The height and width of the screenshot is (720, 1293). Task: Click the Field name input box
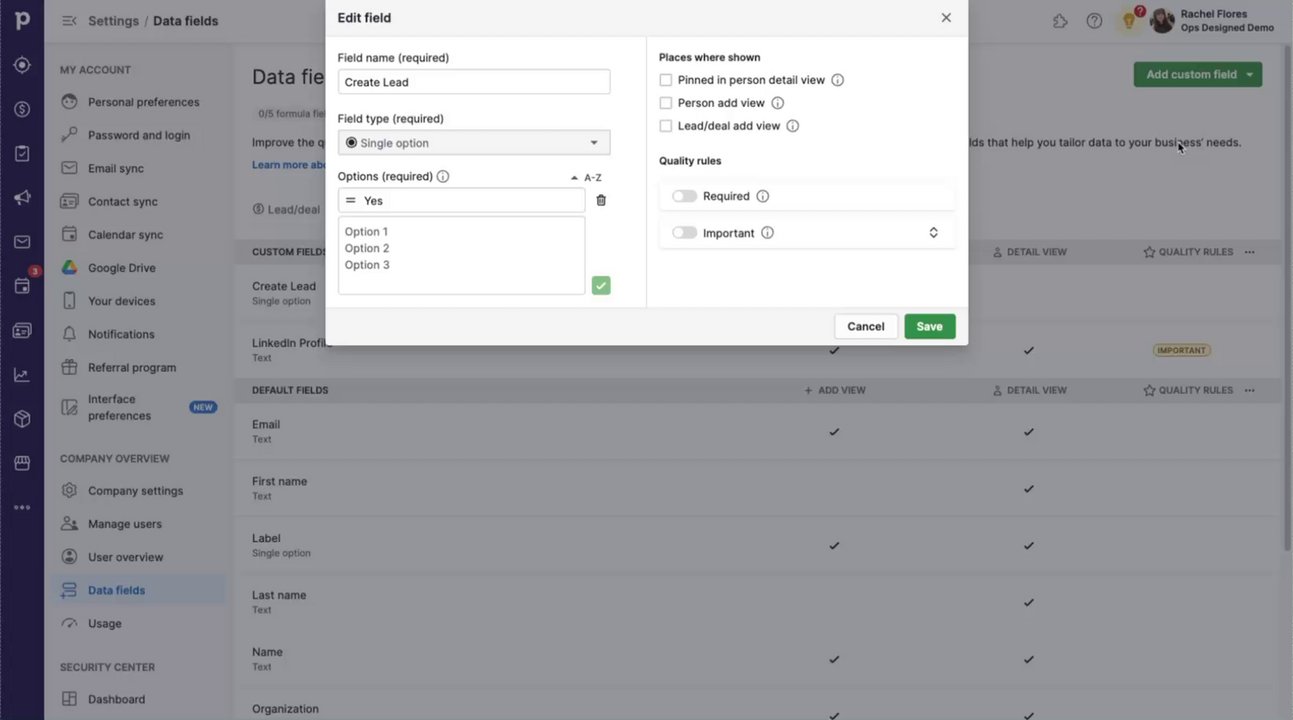[474, 82]
